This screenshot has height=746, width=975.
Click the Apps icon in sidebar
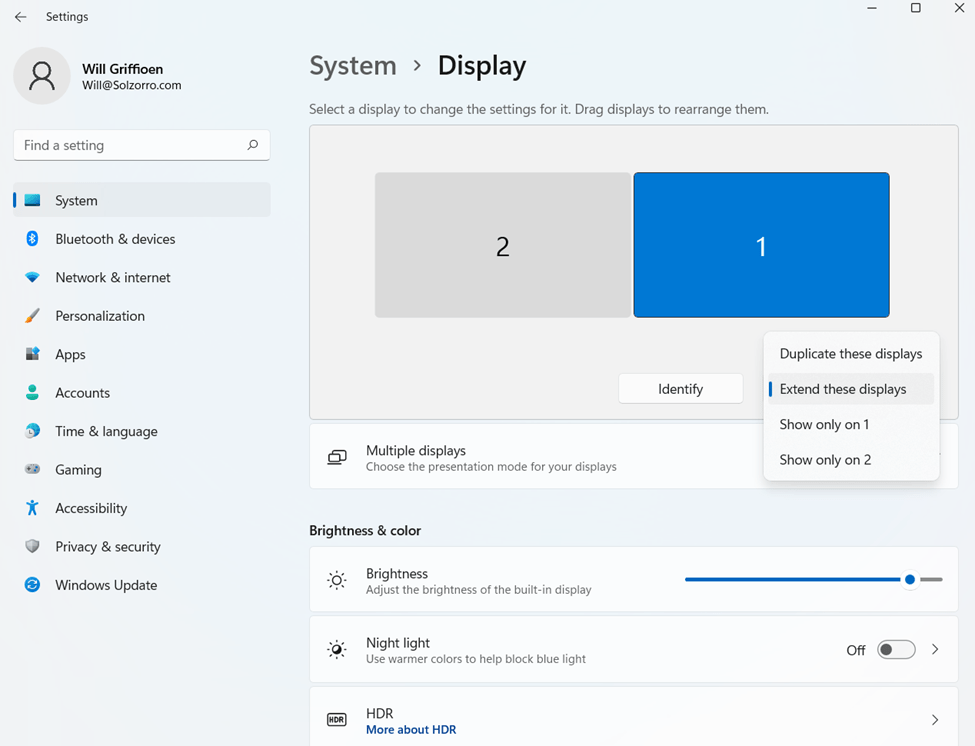point(32,354)
